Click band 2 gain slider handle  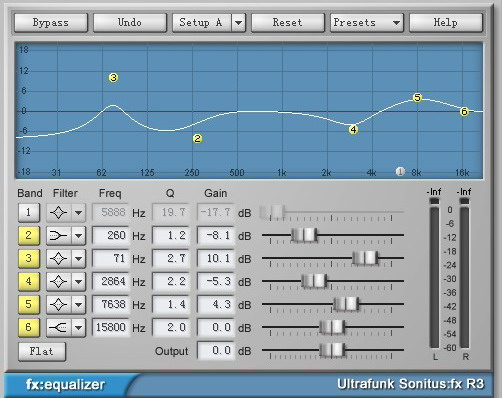304,235
